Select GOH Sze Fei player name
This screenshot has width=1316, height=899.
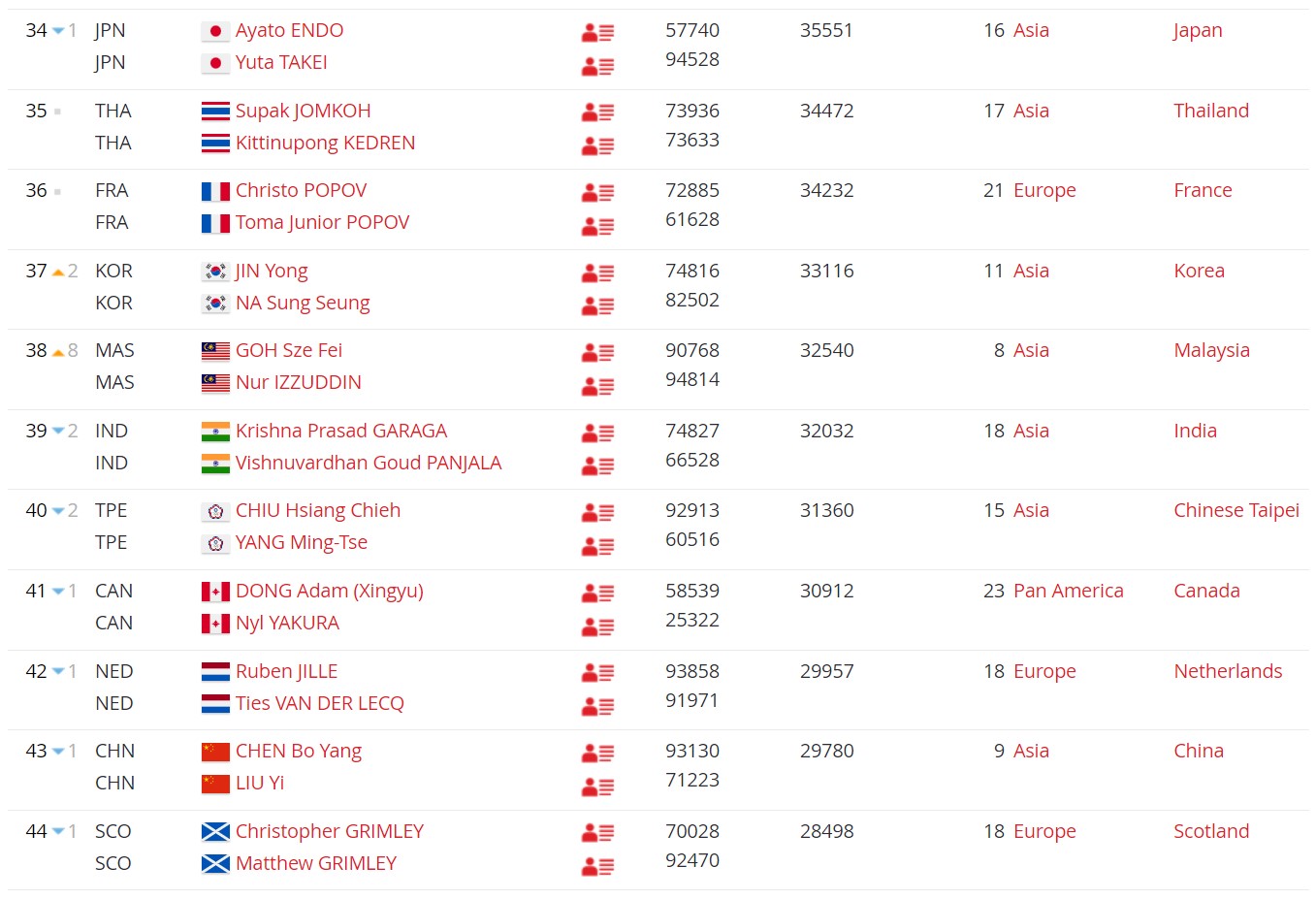[x=288, y=350]
